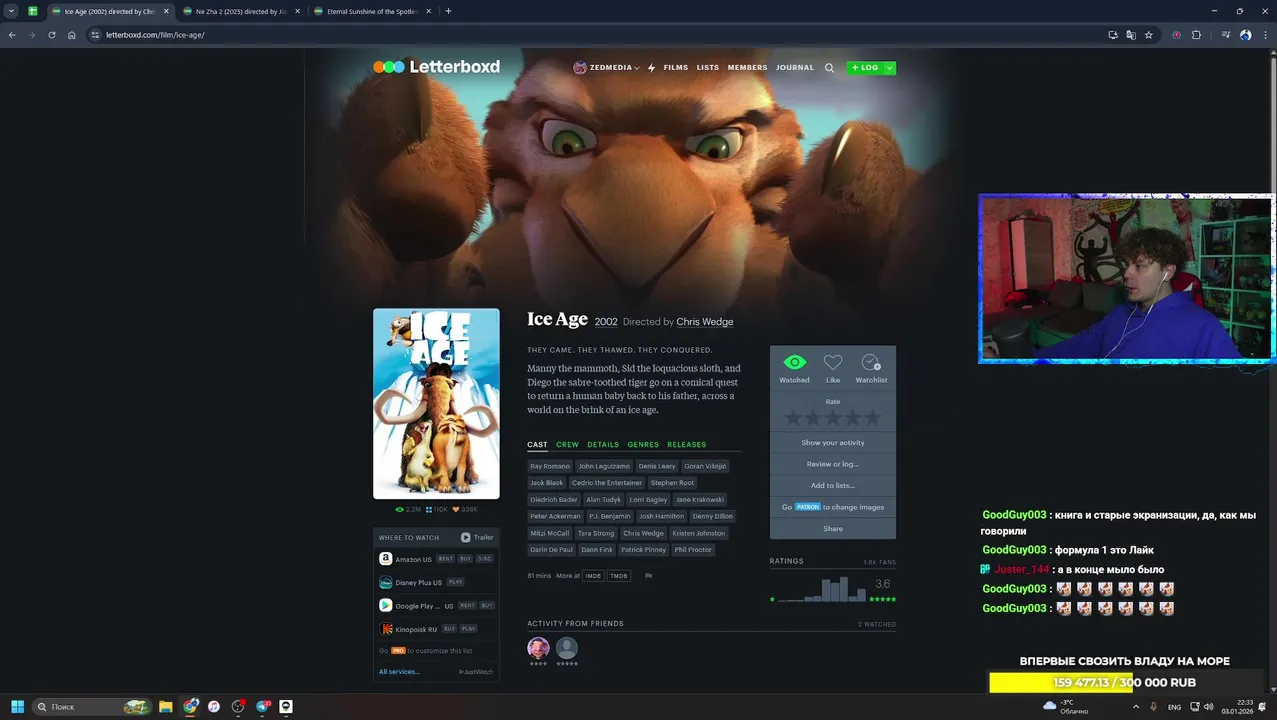Open All services link

pos(399,672)
